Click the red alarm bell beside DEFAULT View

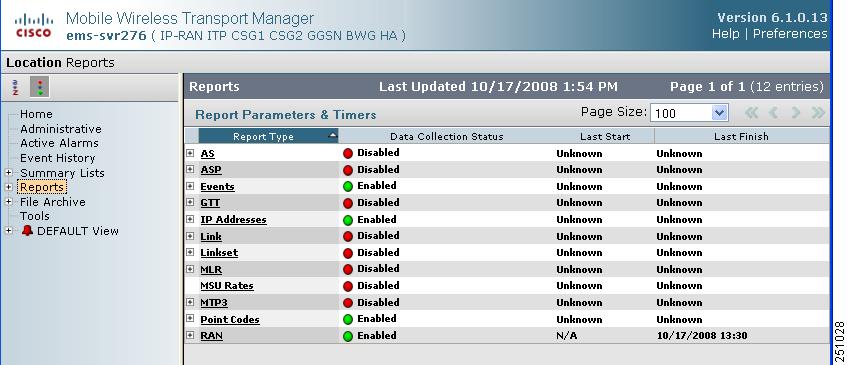tap(27, 231)
